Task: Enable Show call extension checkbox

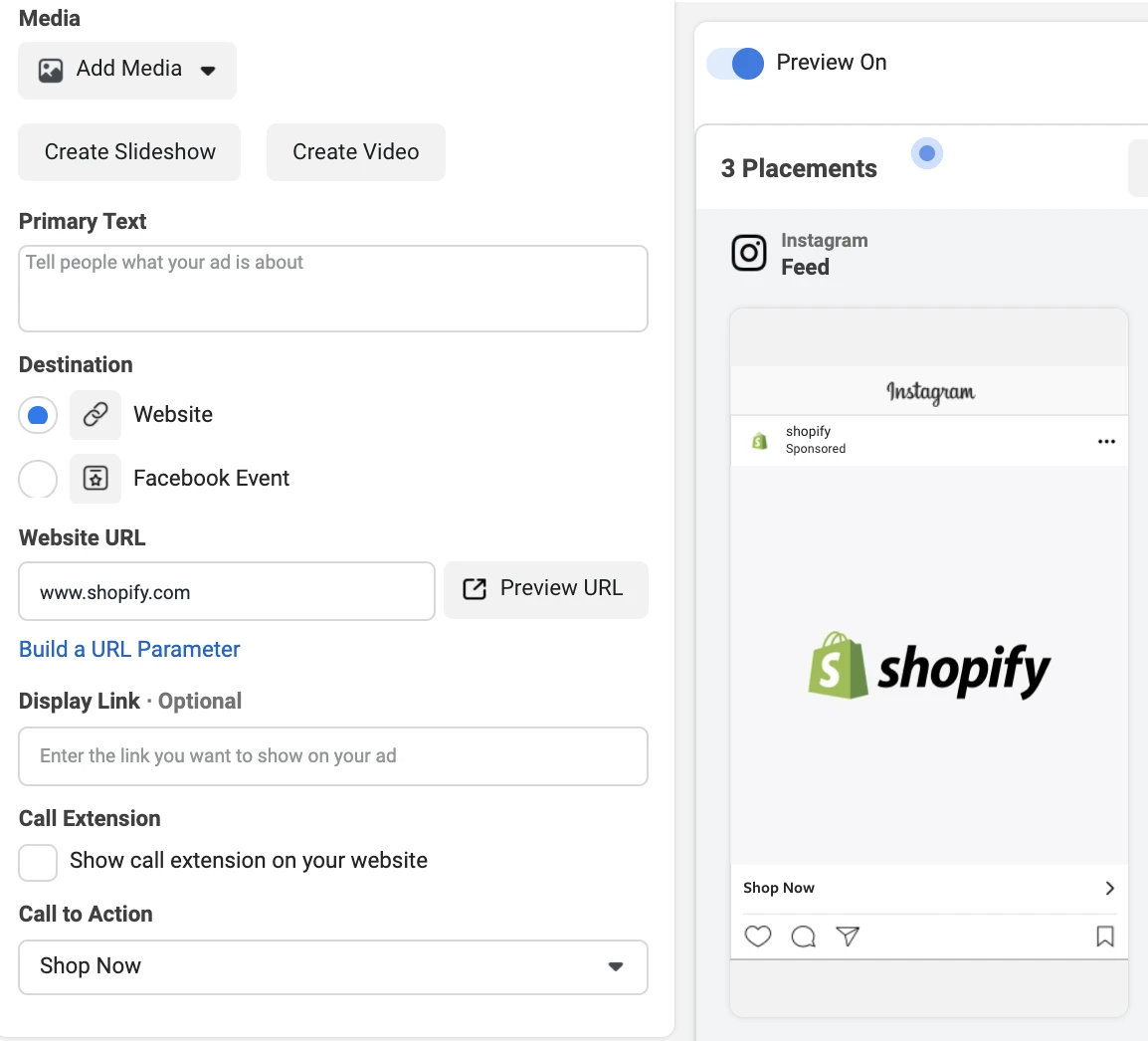Action: [x=38, y=862]
